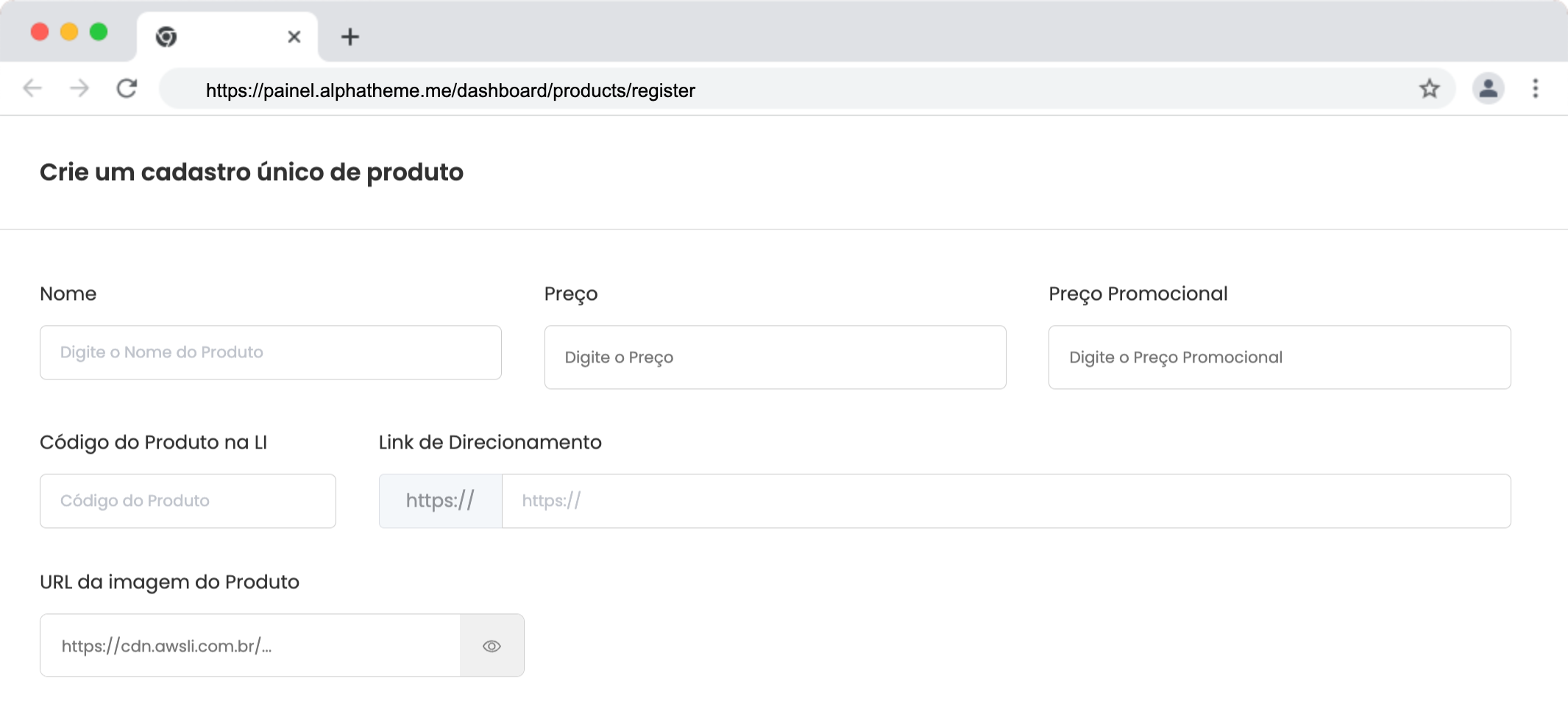Open a new tab with the plus icon

click(x=350, y=37)
